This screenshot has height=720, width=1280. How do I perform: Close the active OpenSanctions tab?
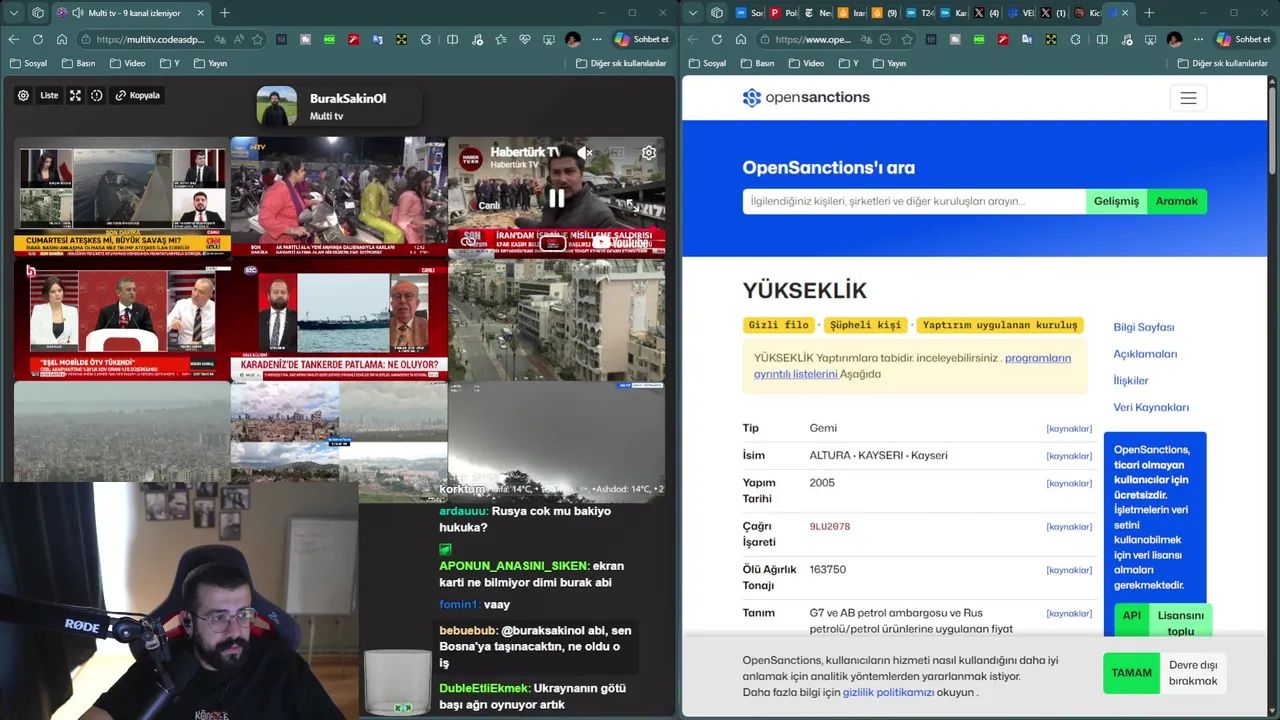(x=1125, y=13)
